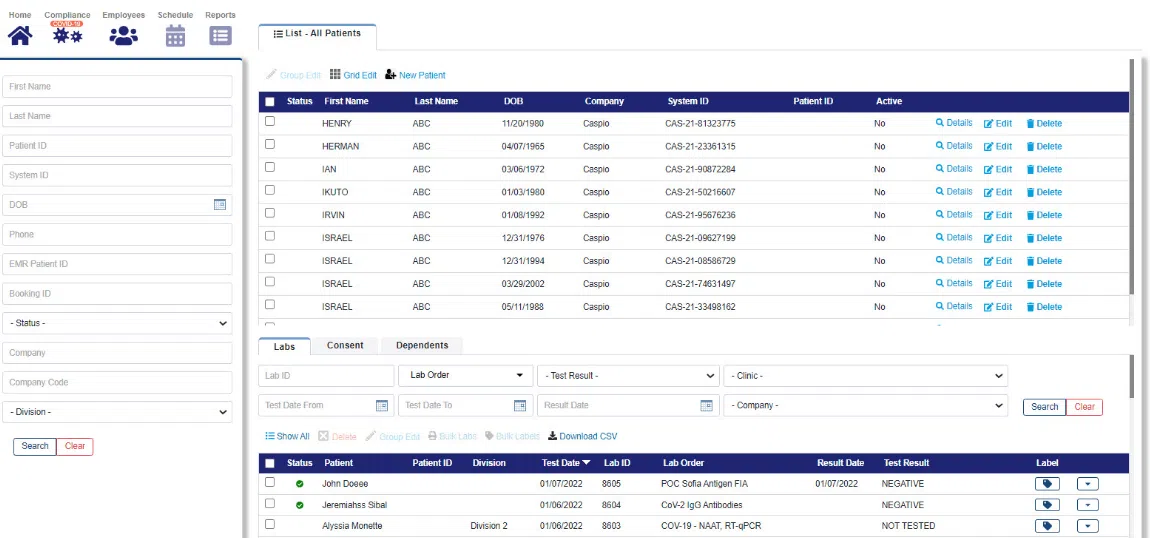
Task: Open the Test Result dropdown
Action: coord(627,376)
